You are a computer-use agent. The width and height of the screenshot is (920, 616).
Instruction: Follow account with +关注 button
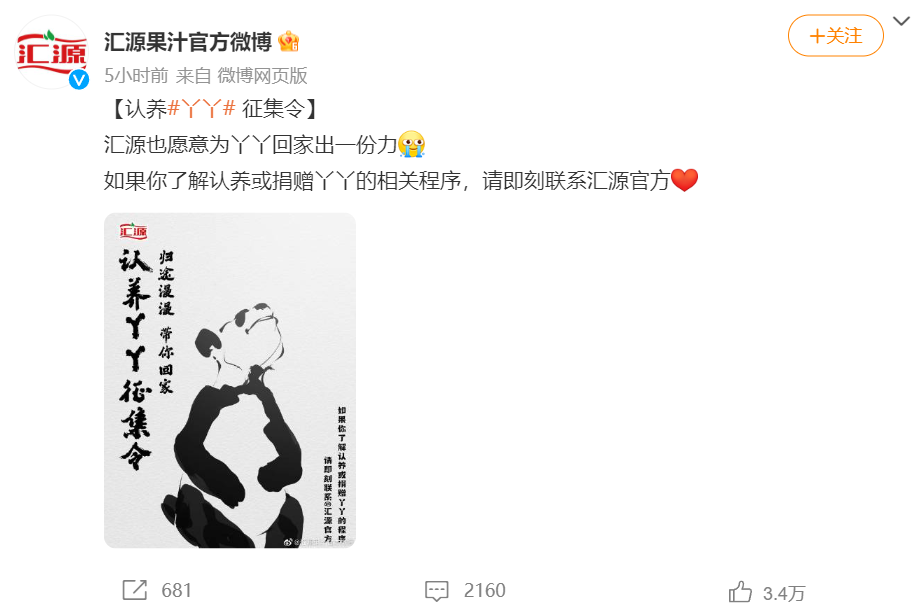point(836,36)
